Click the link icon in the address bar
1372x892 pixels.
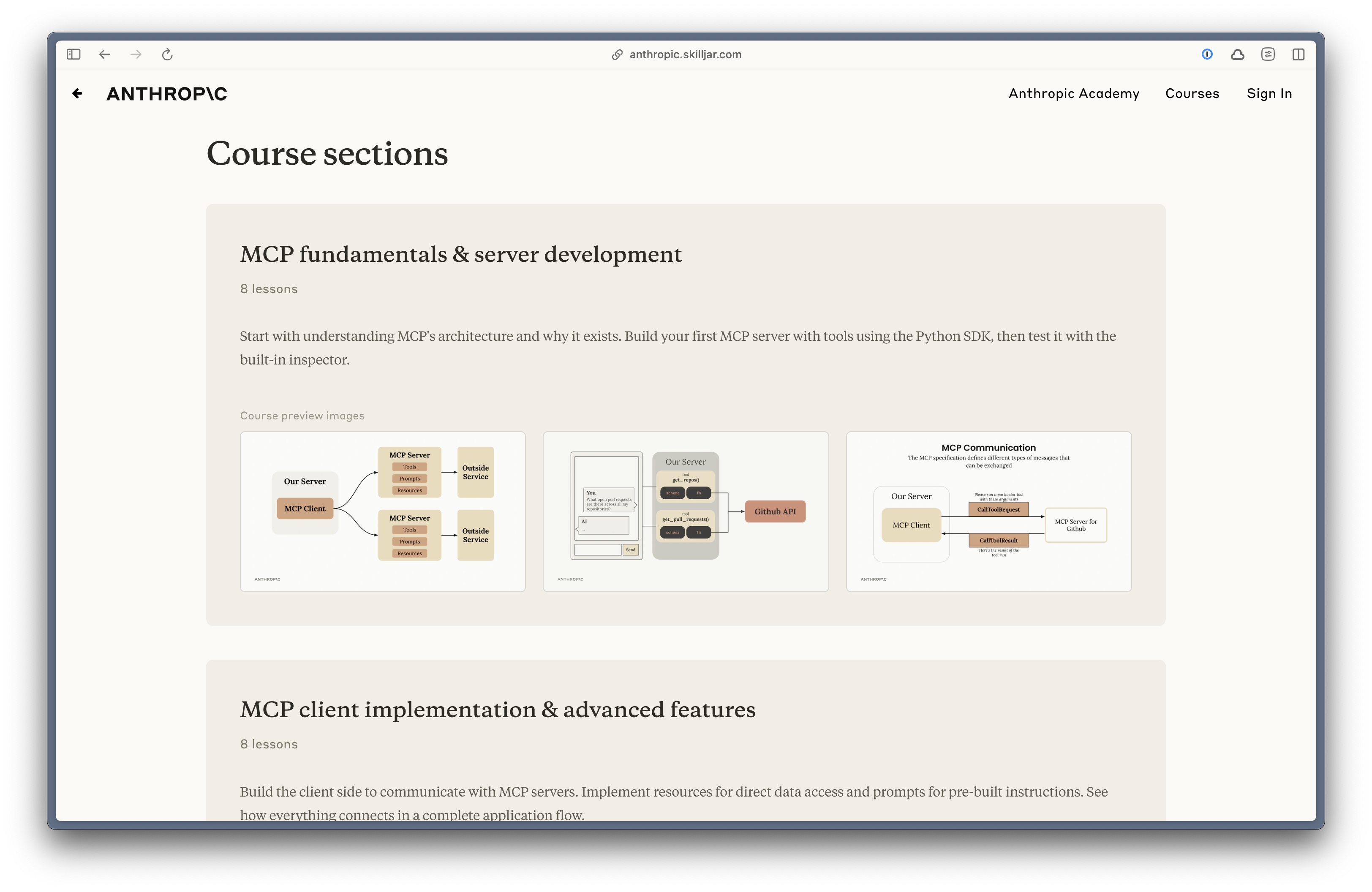[x=617, y=54]
